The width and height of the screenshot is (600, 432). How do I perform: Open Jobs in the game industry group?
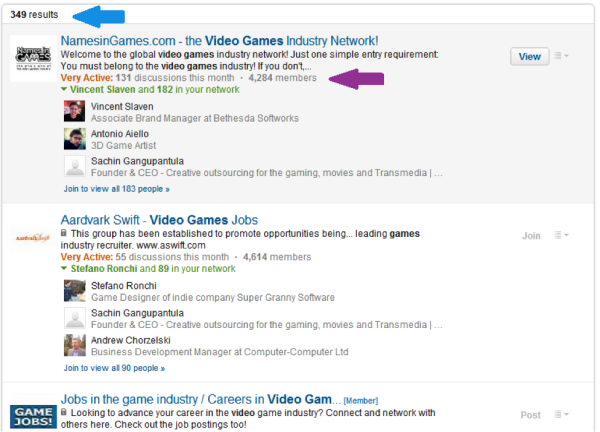pos(201,399)
